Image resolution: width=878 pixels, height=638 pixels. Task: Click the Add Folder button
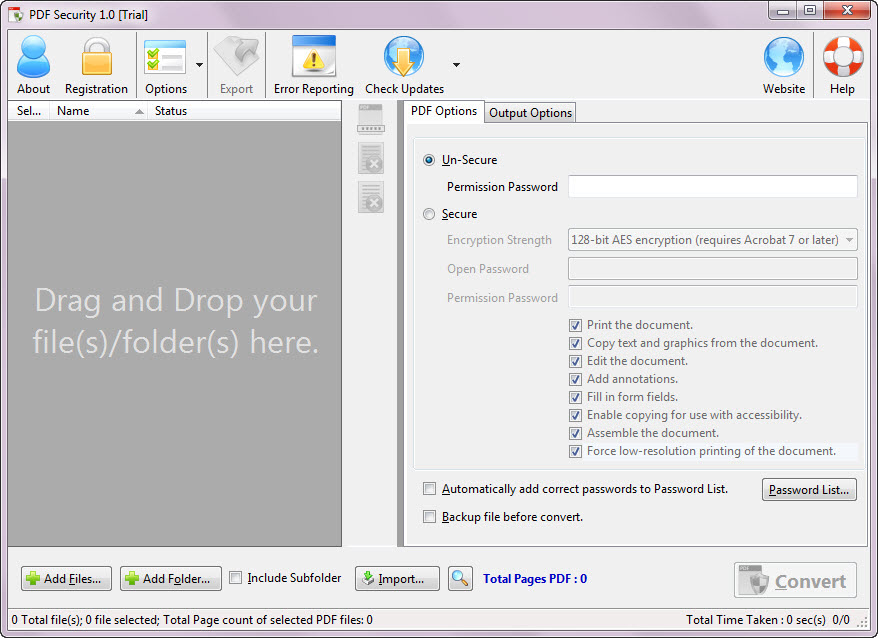[171, 579]
